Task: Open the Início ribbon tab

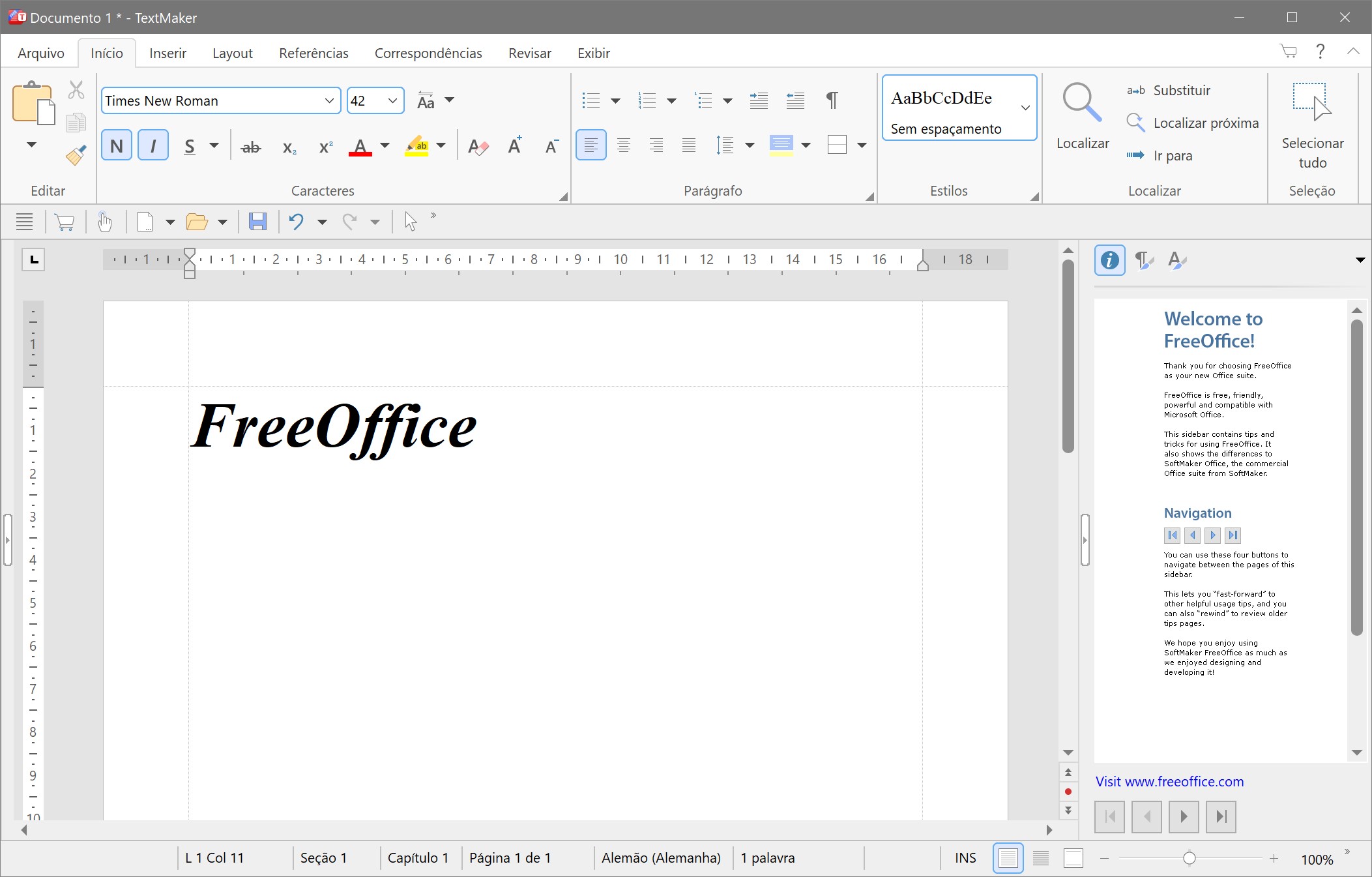Action: tap(106, 53)
